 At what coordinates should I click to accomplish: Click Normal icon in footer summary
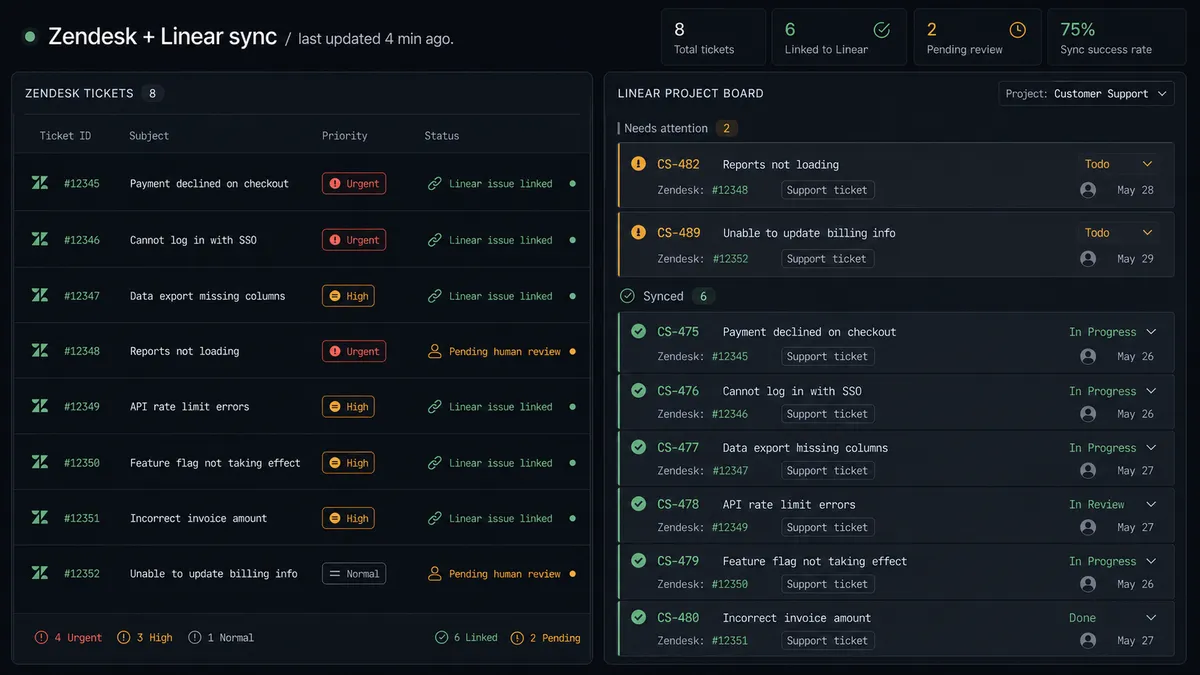(x=194, y=637)
